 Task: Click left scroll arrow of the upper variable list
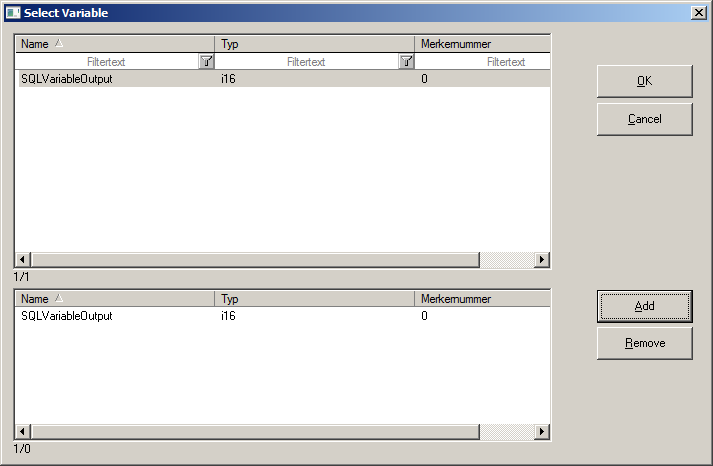[22, 260]
